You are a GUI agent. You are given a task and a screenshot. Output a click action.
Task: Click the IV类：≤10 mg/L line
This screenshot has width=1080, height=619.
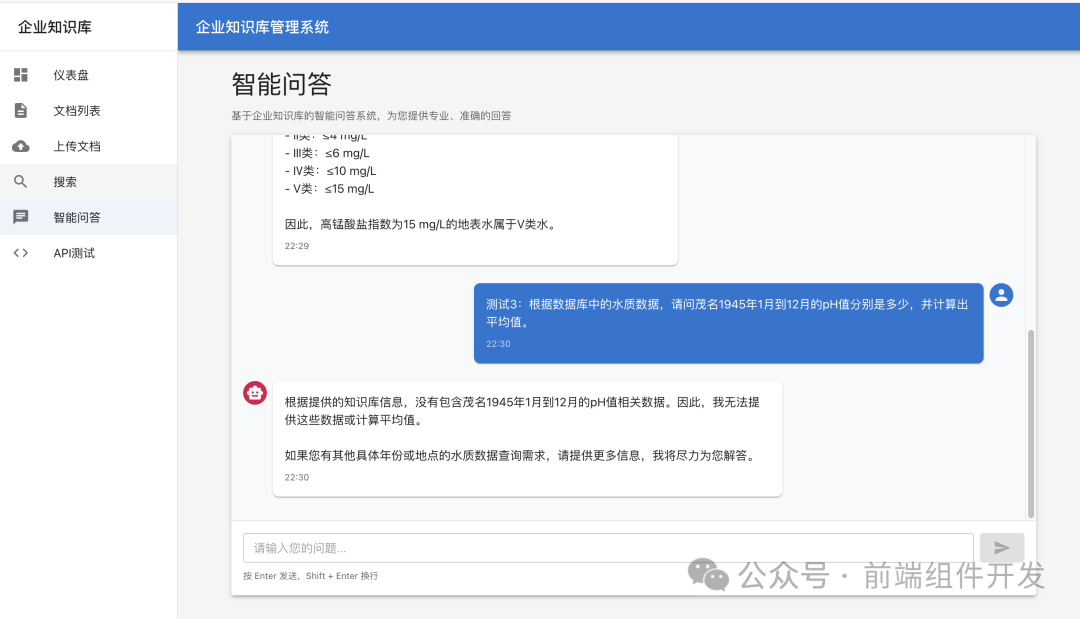[x=330, y=171]
